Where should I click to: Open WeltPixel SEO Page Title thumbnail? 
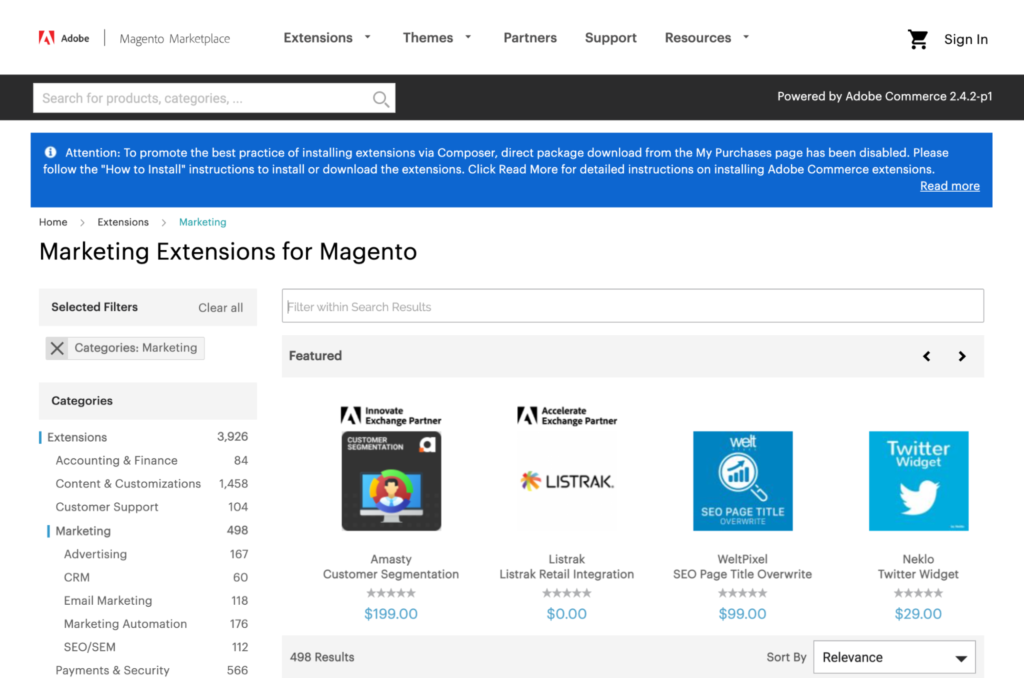pyautogui.click(x=743, y=481)
